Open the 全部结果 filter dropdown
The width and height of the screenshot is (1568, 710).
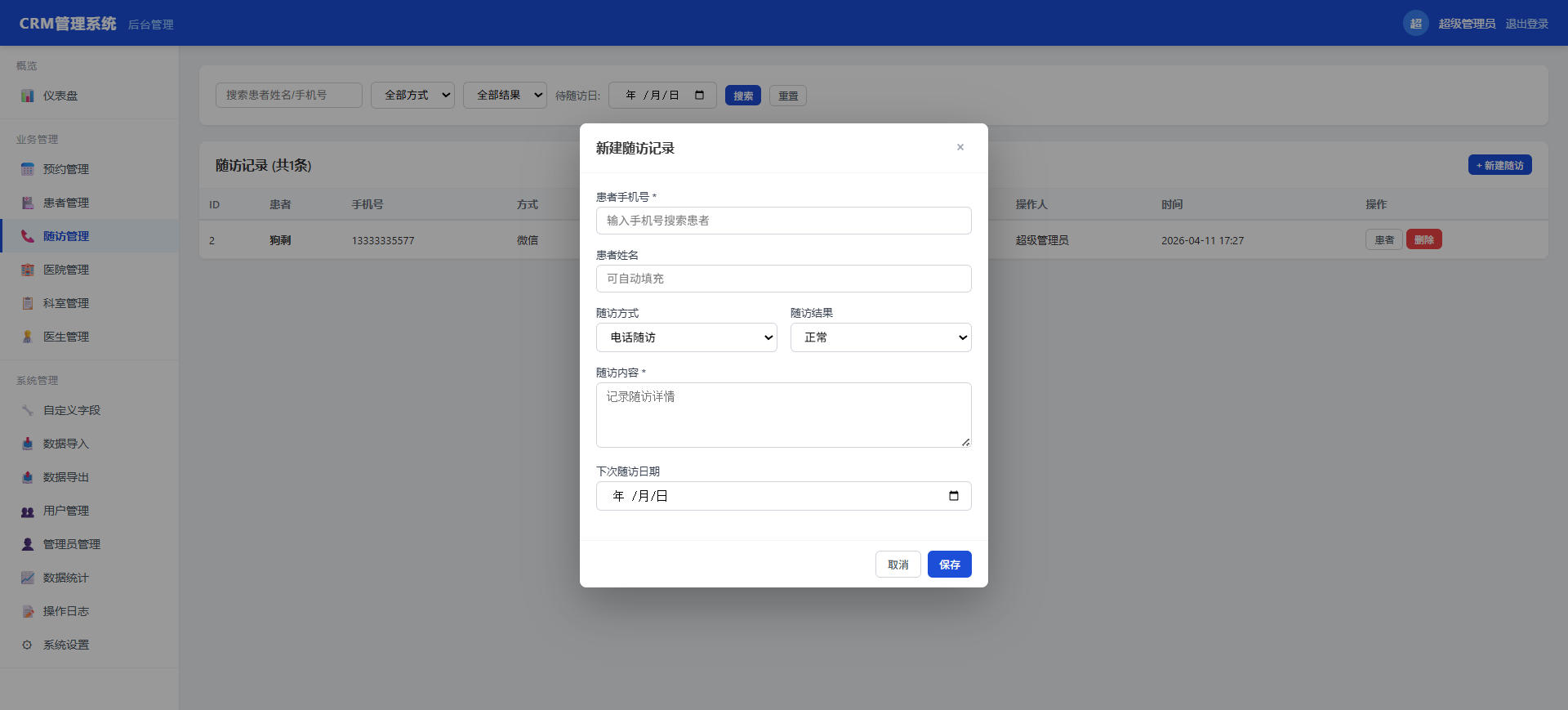tap(505, 96)
